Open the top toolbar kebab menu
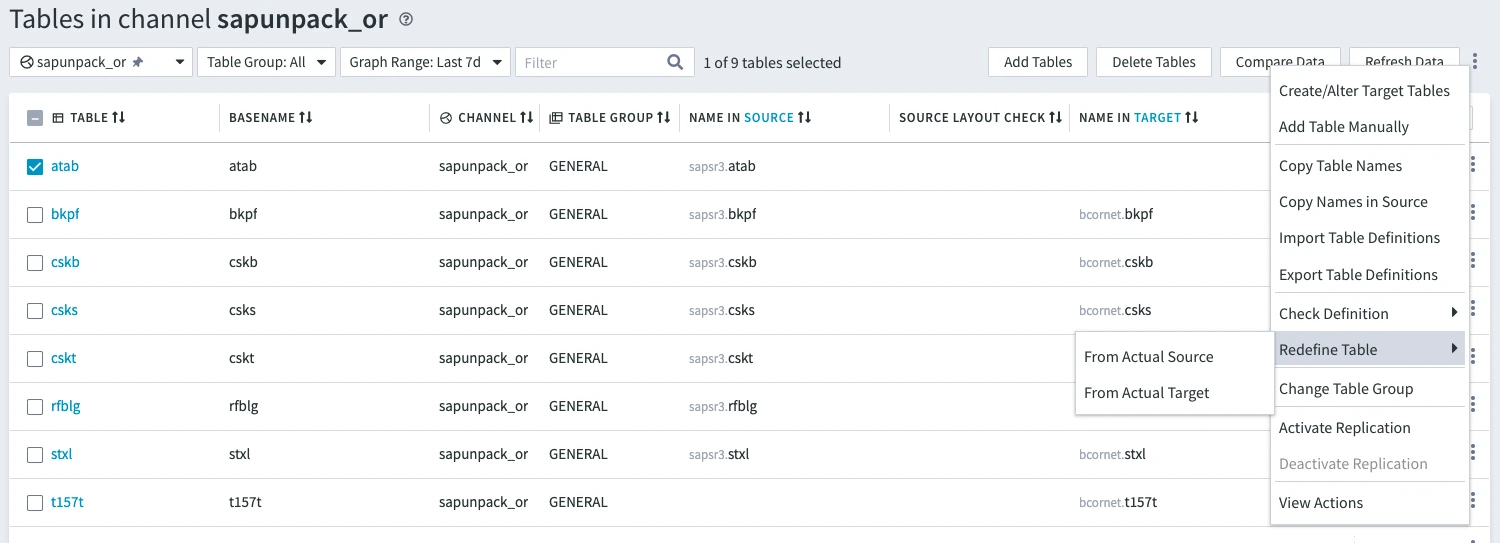 pyautogui.click(x=1474, y=62)
